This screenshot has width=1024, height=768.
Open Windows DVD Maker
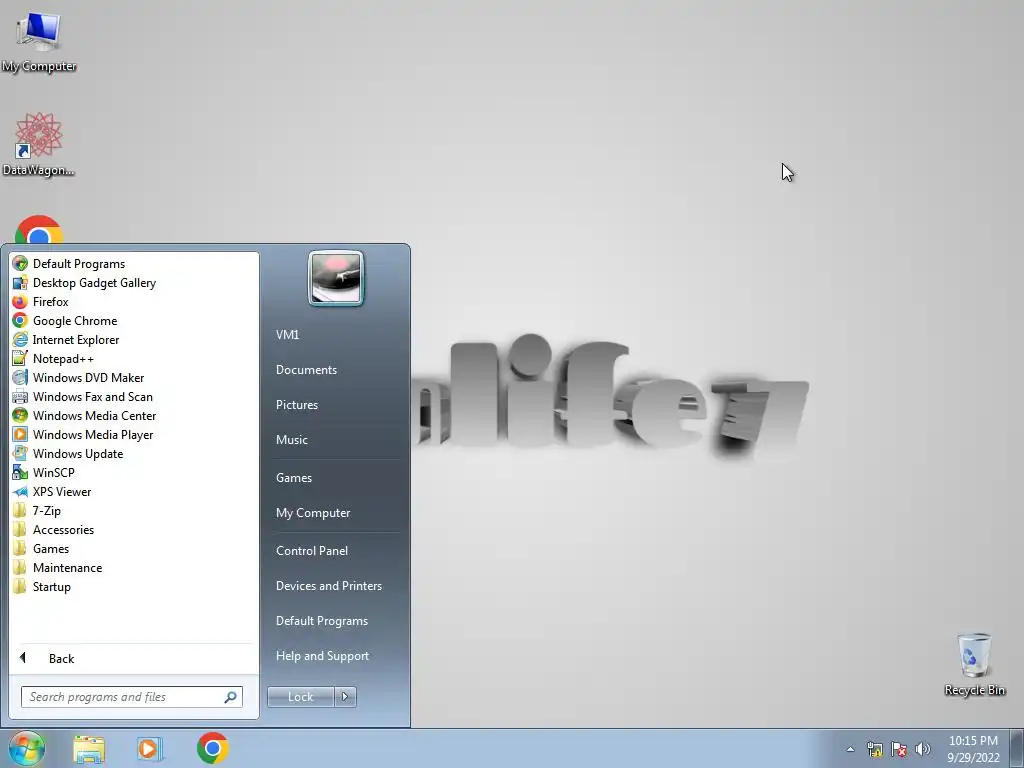pos(78,377)
